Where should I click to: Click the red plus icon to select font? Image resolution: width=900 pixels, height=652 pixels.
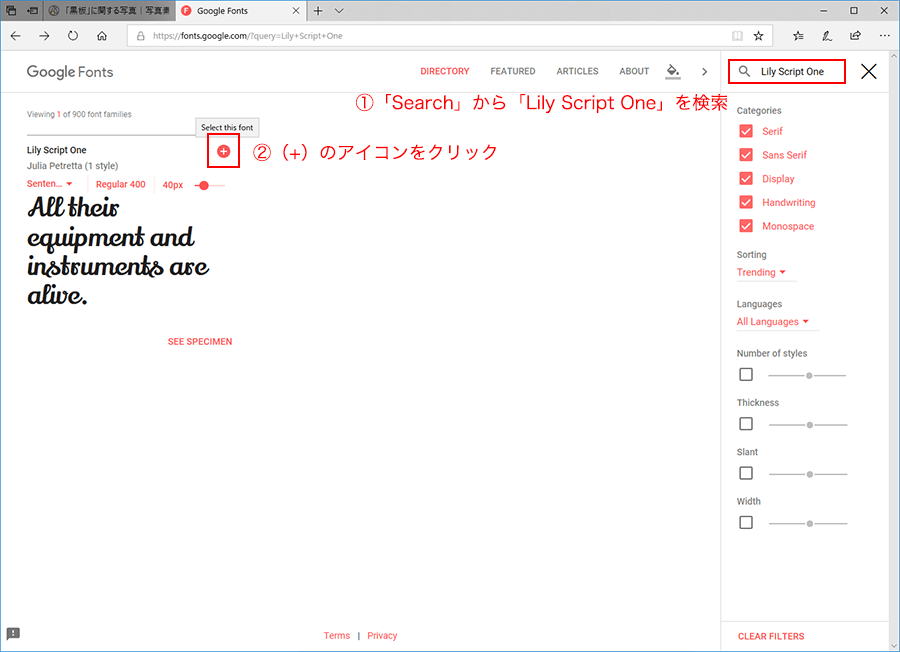[223, 152]
